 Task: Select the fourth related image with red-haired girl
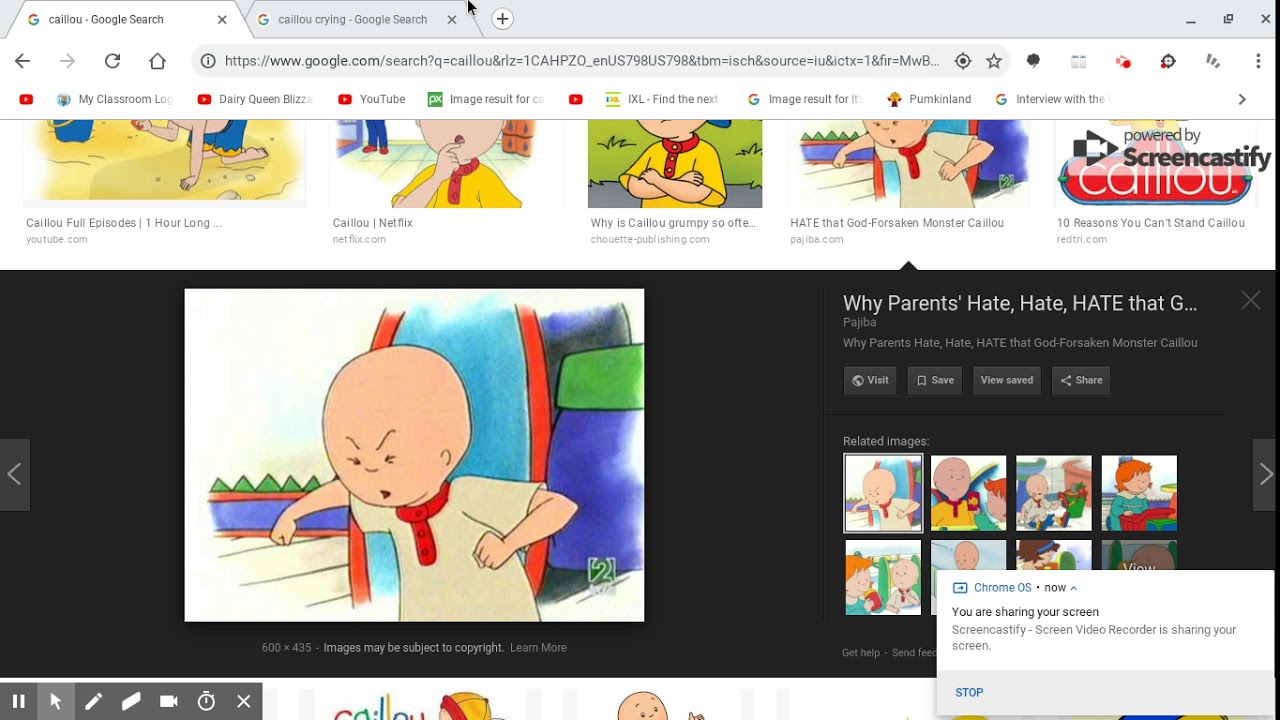click(1139, 493)
